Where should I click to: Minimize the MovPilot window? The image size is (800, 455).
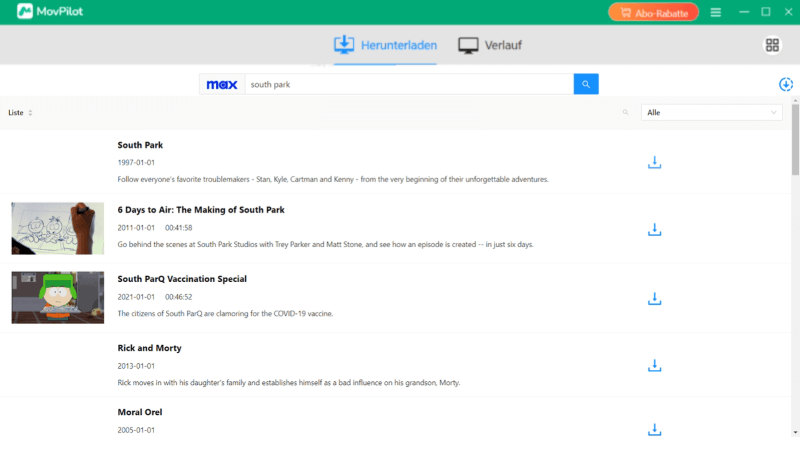[x=744, y=12]
